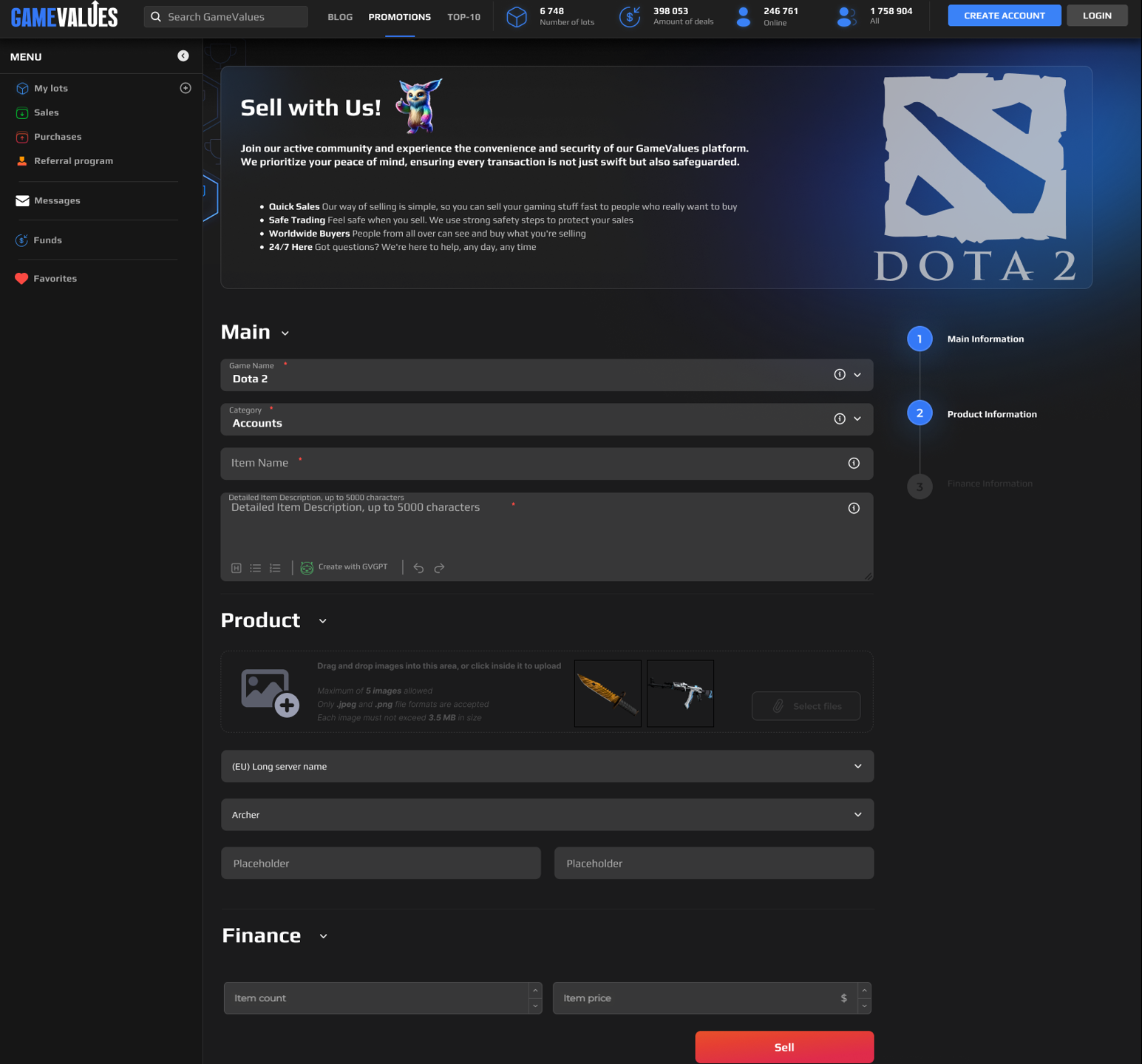1142x1064 pixels.
Task: Open the BLOG nav item
Action: [340, 16]
